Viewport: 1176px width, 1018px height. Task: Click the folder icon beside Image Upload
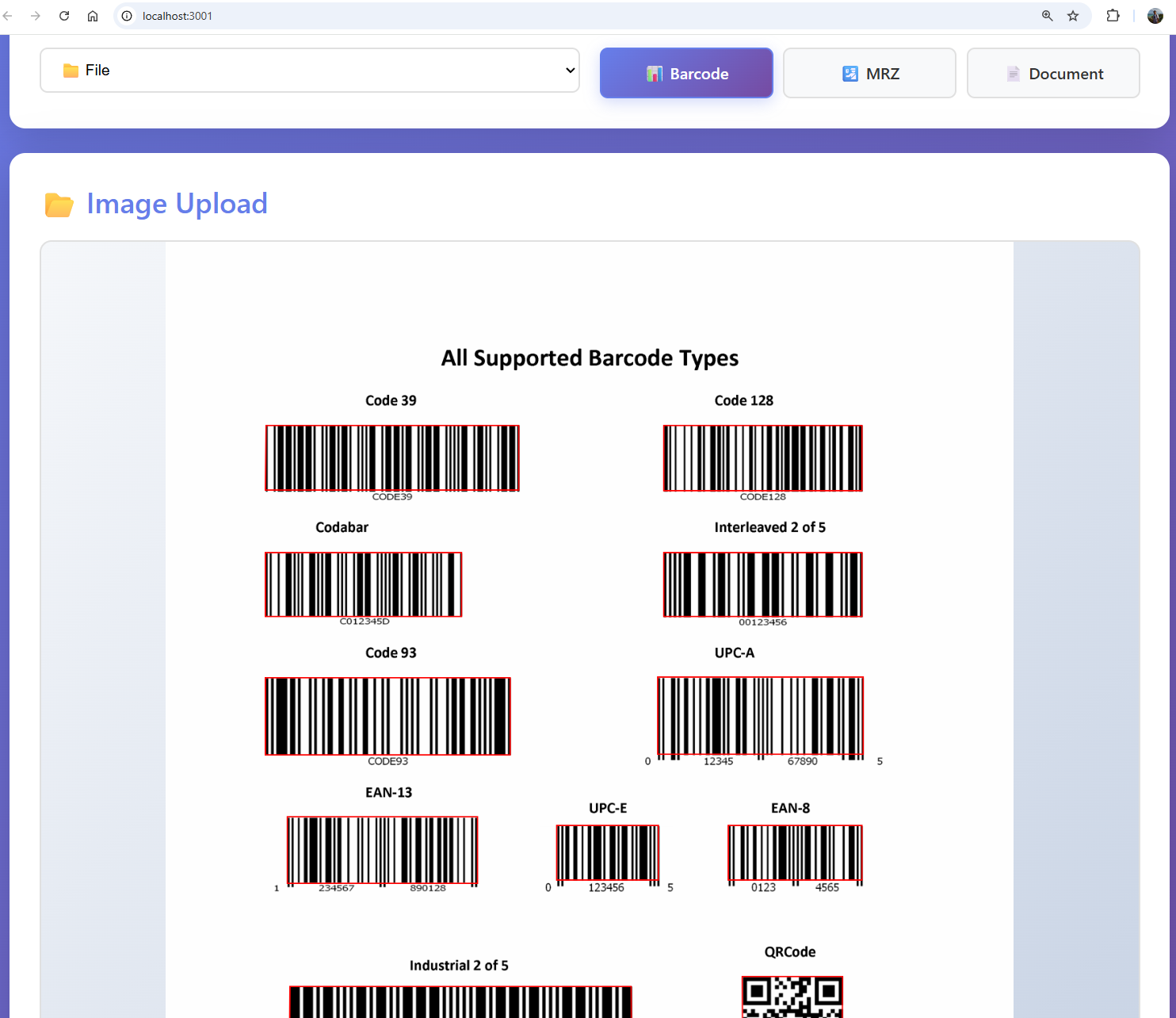tap(59, 204)
